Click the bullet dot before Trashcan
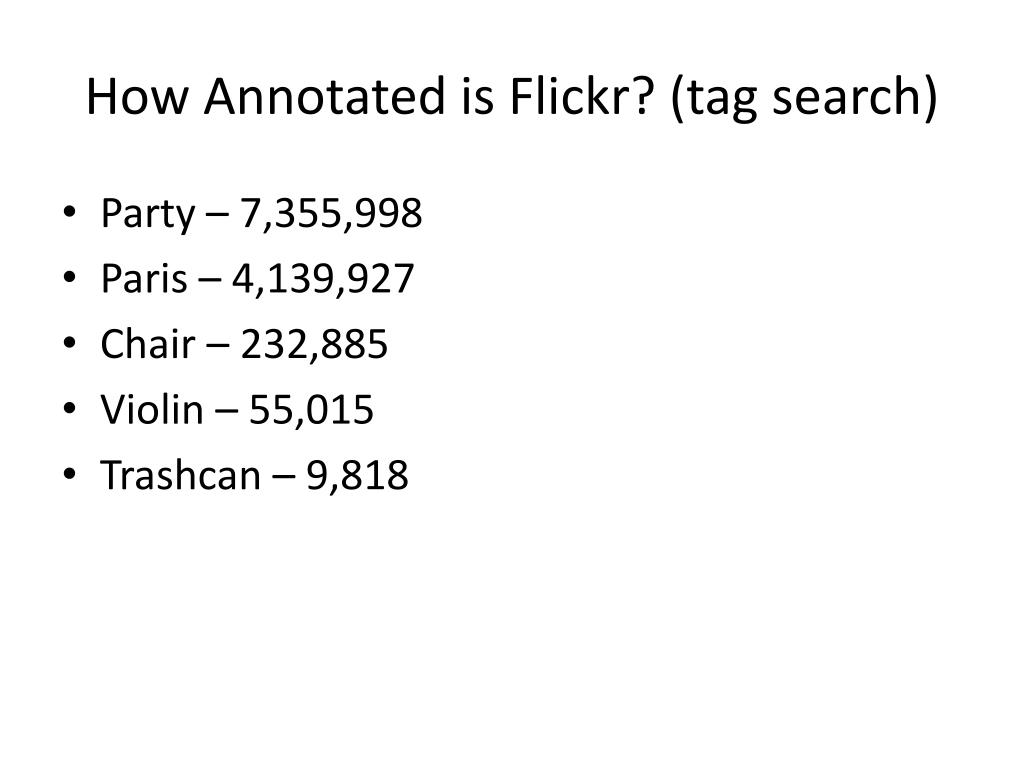Screen dimensions: 1024x768 (70, 473)
